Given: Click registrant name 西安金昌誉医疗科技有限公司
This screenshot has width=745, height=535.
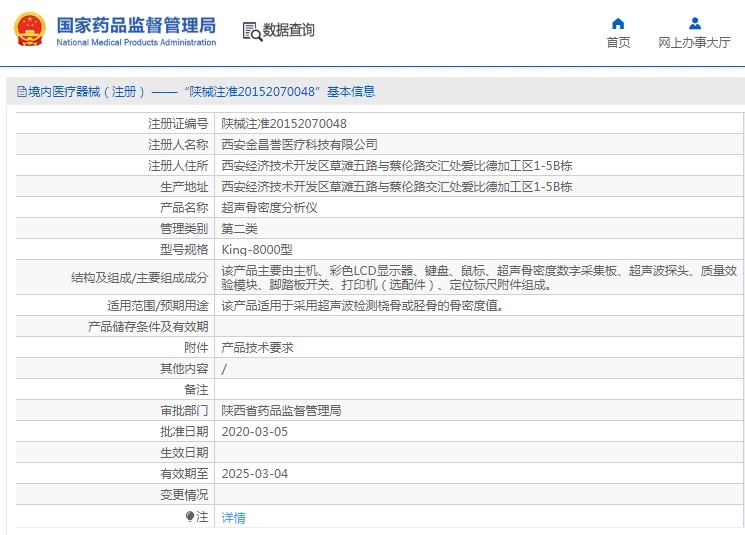Looking at the screenshot, I should tap(299, 144).
